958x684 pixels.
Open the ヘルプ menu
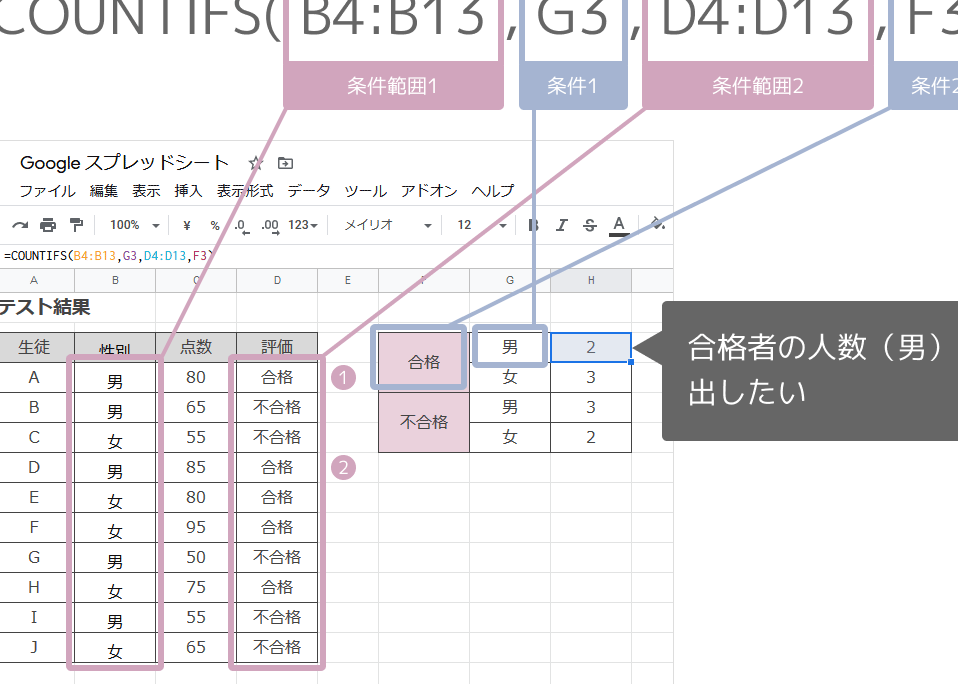pos(492,191)
